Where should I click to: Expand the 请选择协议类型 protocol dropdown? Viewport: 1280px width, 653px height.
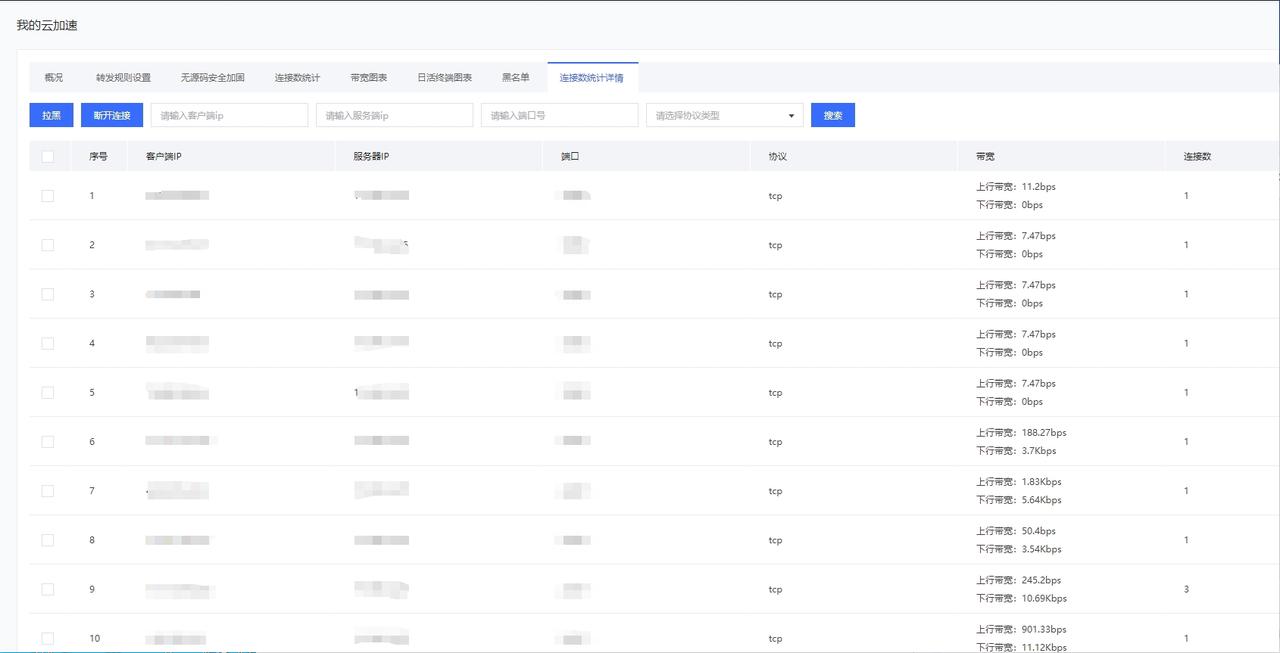coord(724,115)
